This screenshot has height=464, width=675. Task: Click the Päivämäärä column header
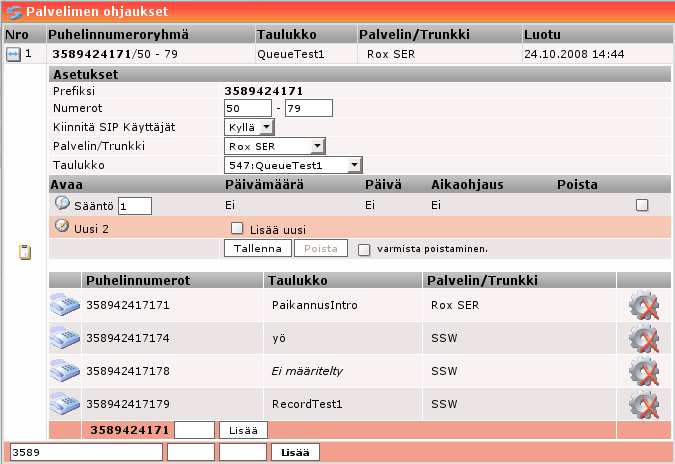click(264, 185)
